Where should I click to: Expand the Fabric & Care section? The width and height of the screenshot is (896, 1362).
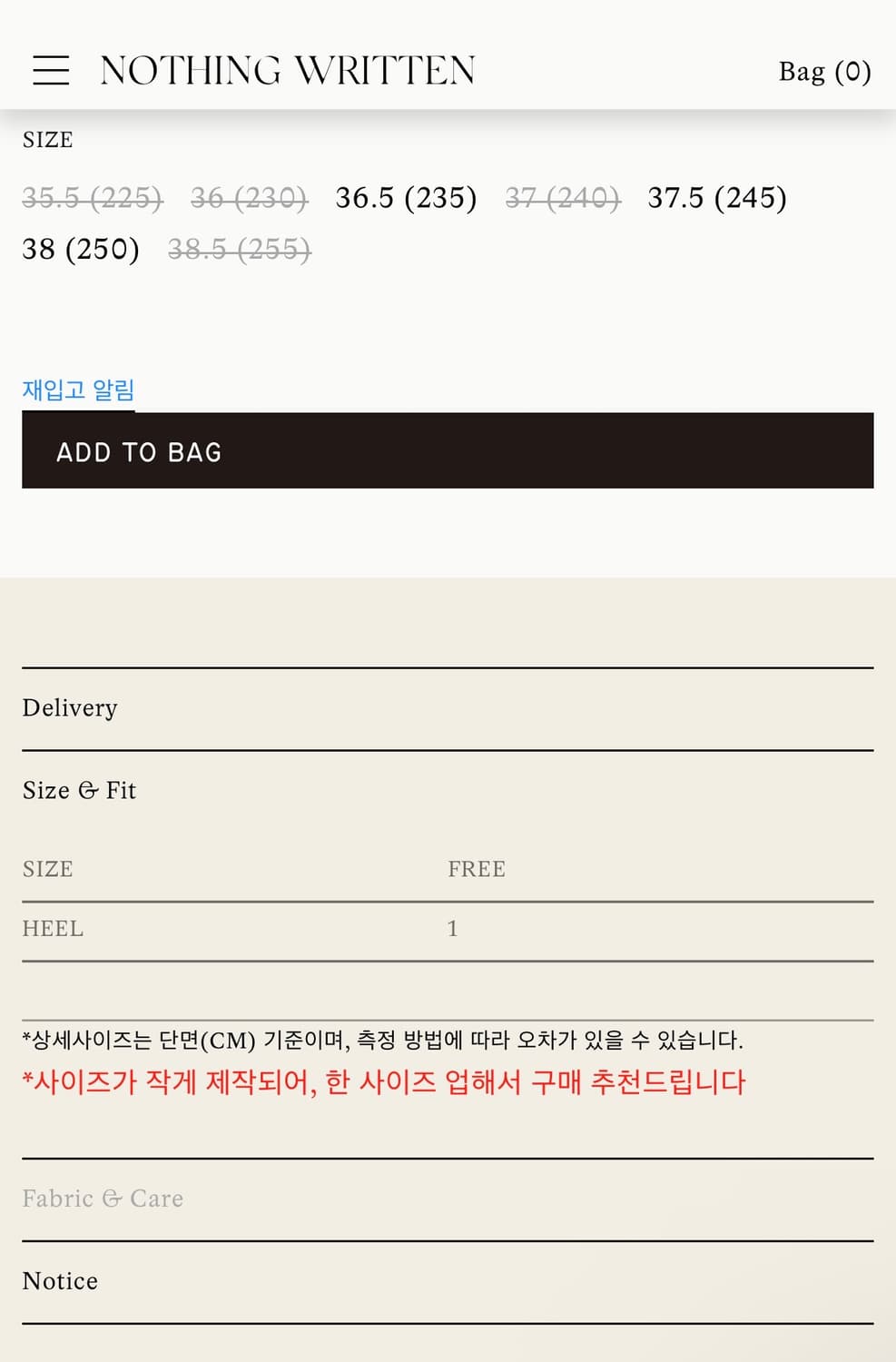(x=103, y=1199)
